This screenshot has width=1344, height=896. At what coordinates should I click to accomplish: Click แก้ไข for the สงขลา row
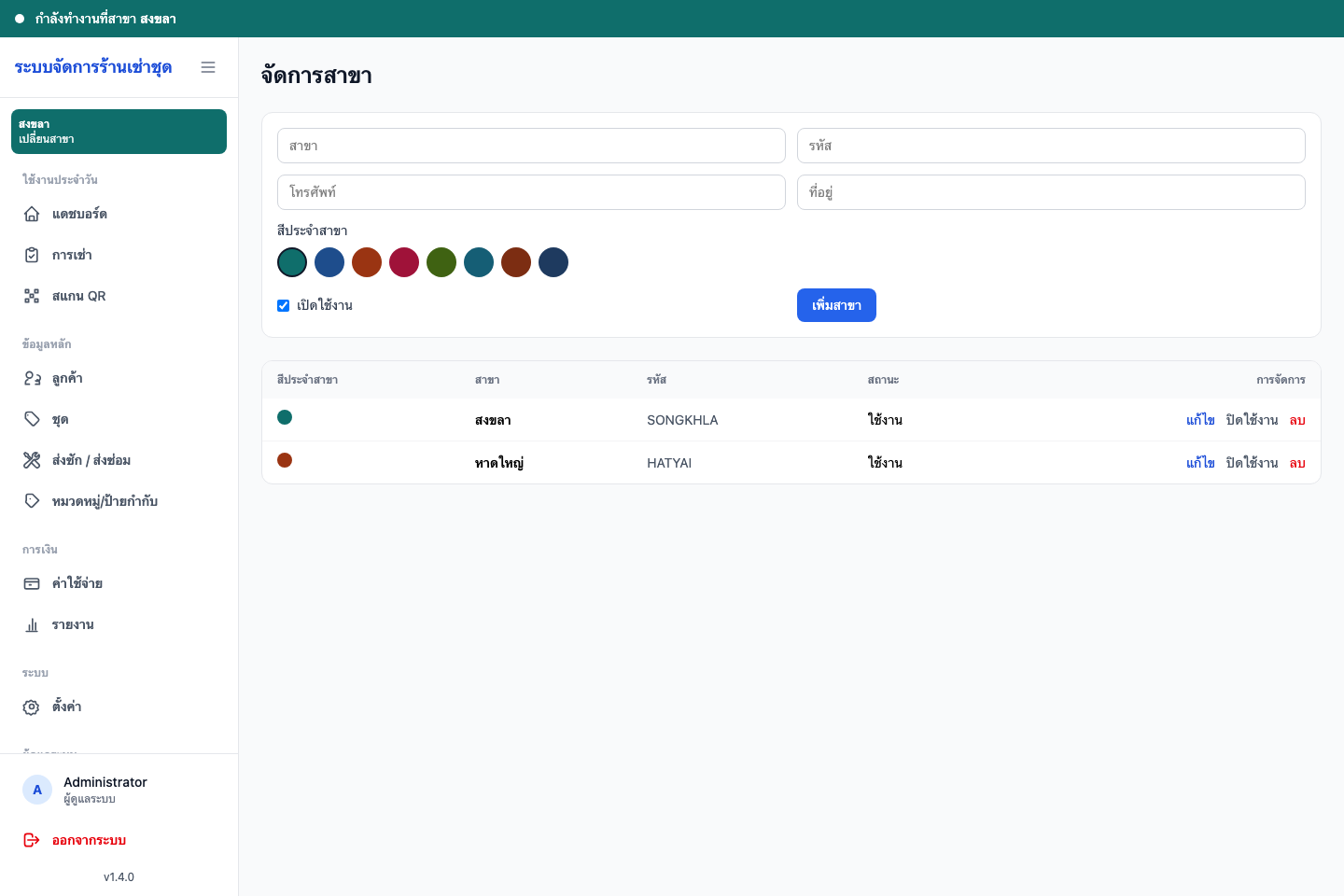(1200, 420)
